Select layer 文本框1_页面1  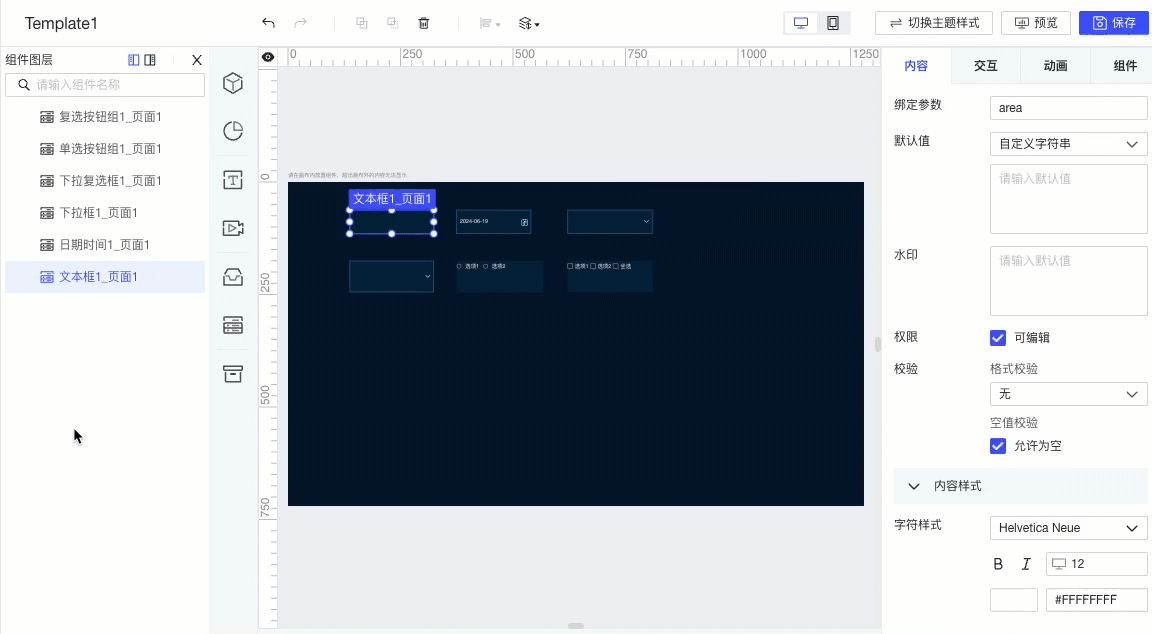click(x=105, y=277)
